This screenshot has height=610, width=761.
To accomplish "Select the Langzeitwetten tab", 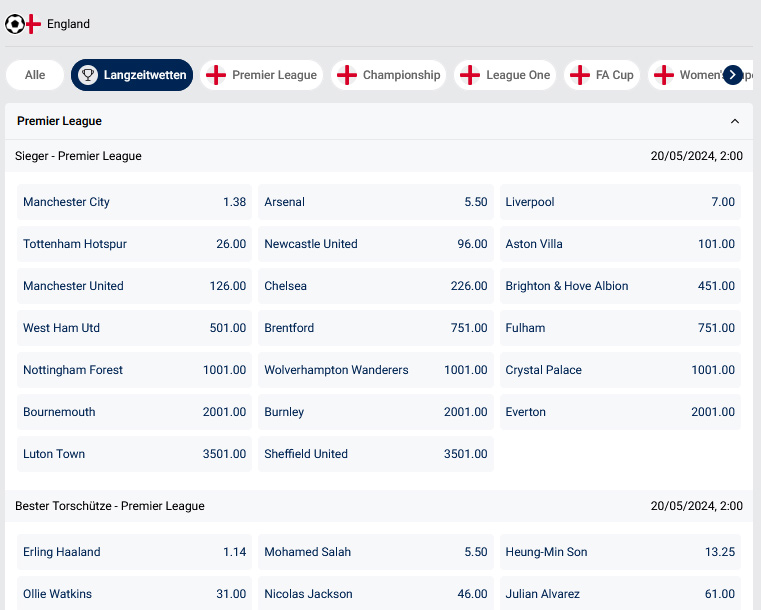I will [132, 75].
